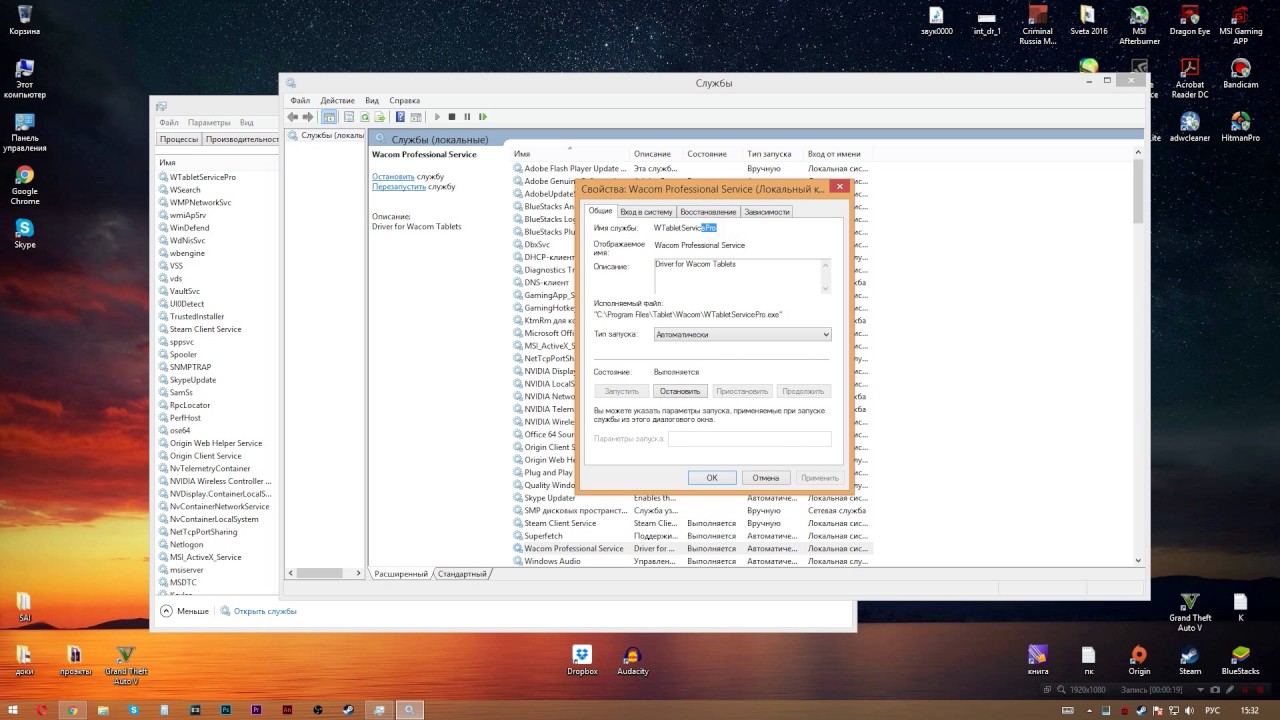
Task: Open the HitmanPro desktop shortcut
Action: tap(1241, 126)
